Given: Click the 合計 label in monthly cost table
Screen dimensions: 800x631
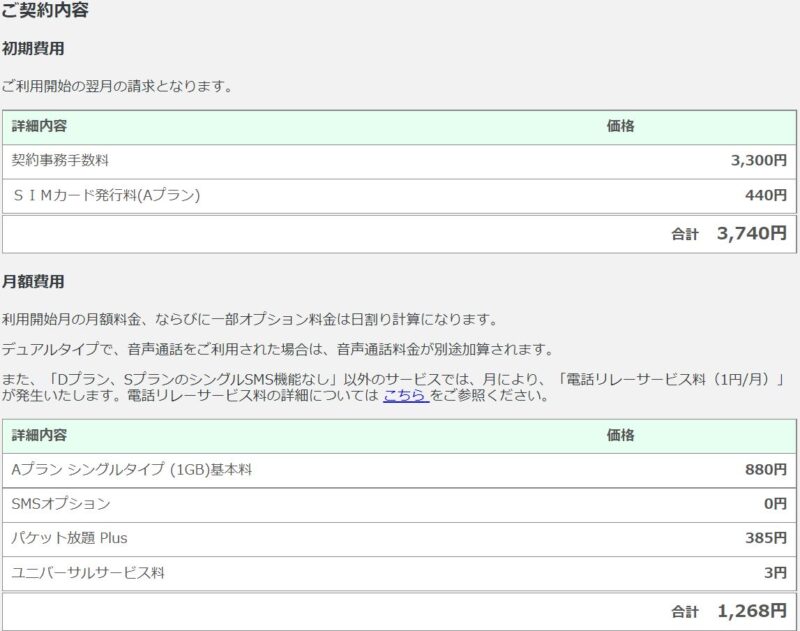Looking at the screenshot, I should [685, 611].
